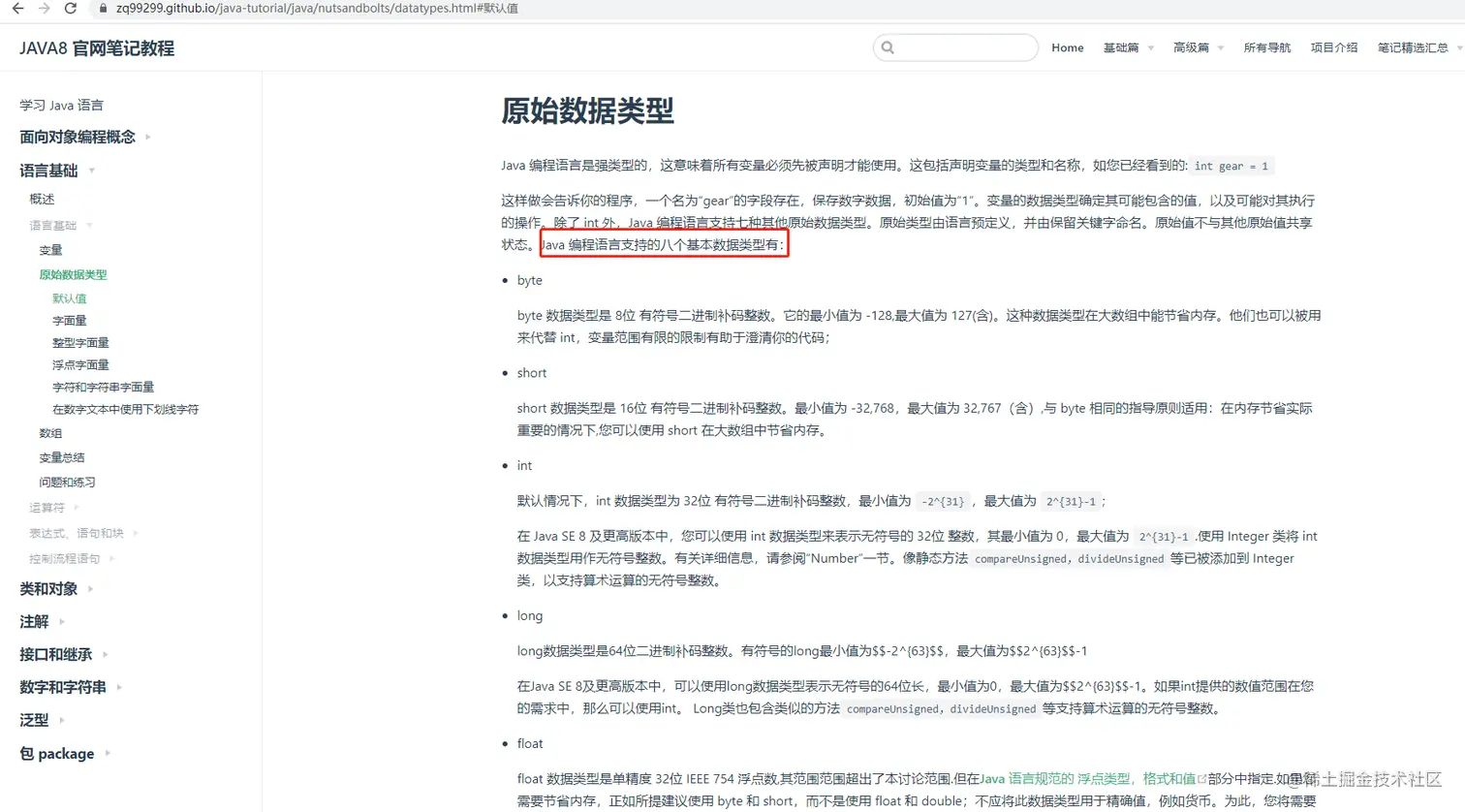Jump to 字符和字符串字面量 from sidebar

(x=103, y=388)
